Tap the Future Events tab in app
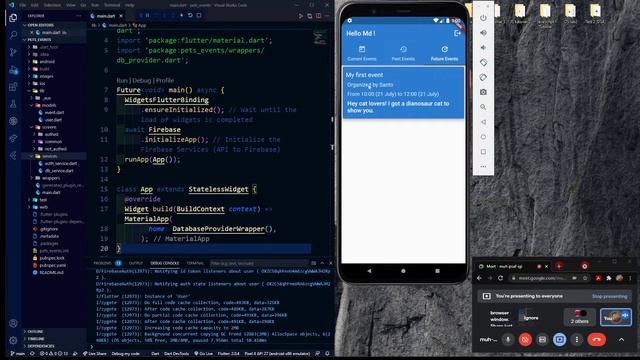The image size is (640, 360). point(444,53)
